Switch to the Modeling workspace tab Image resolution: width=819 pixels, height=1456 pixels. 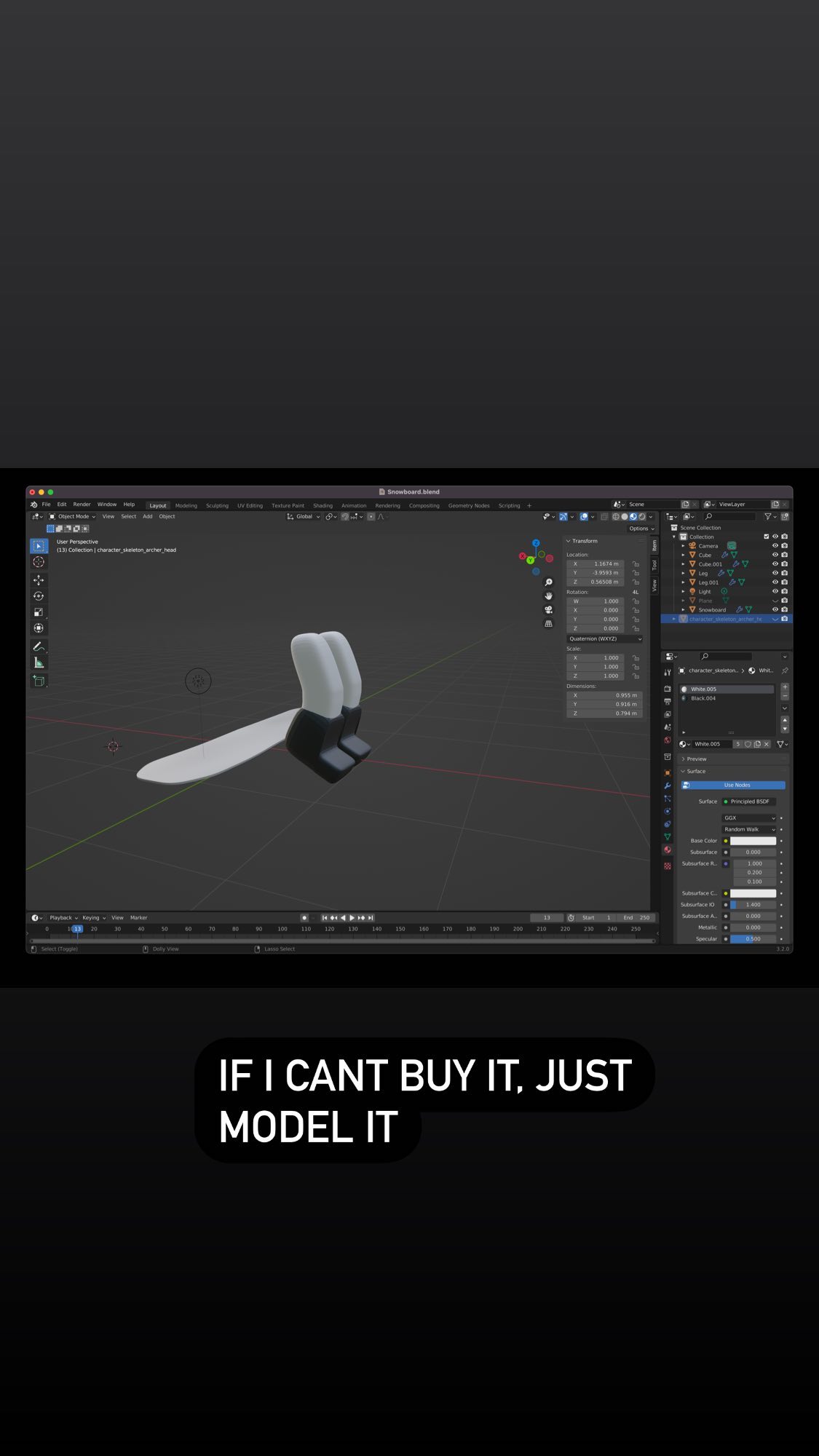(x=186, y=506)
